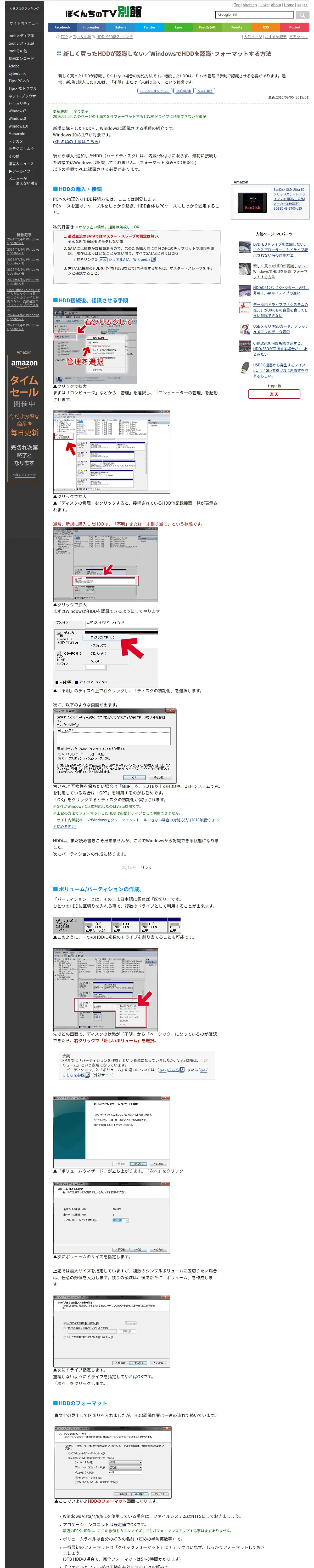Open thumbnail beside USBメモリやSDカード article
Screen dimensions: 314x1568
(244, 329)
